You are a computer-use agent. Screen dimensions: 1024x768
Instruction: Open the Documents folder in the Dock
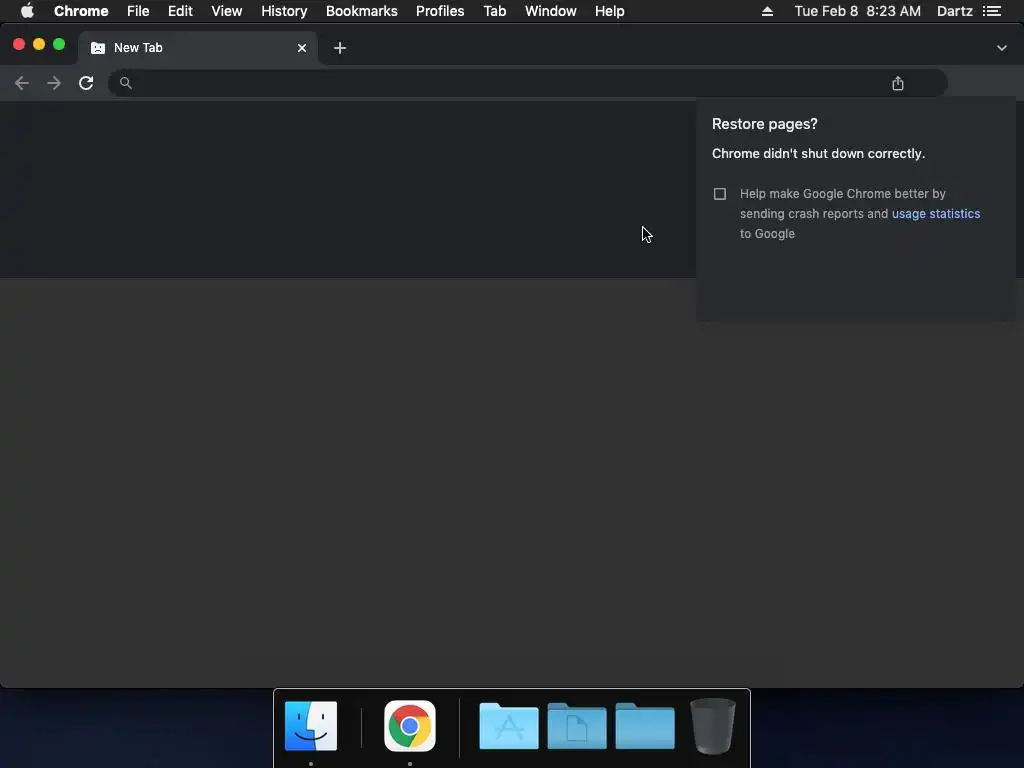[x=577, y=726]
